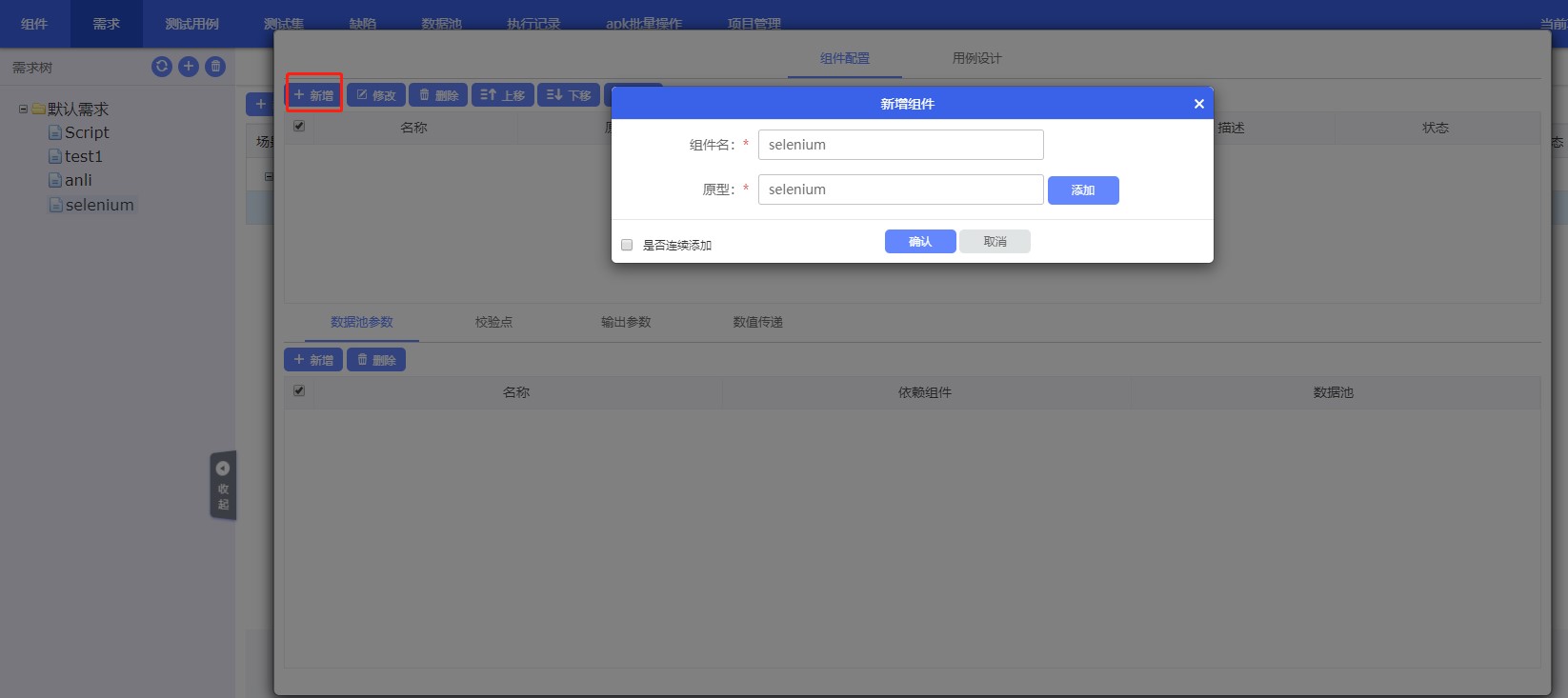The height and width of the screenshot is (698, 1568).
Task: Toggle select-all checkbox in component table header
Action: (299, 126)
